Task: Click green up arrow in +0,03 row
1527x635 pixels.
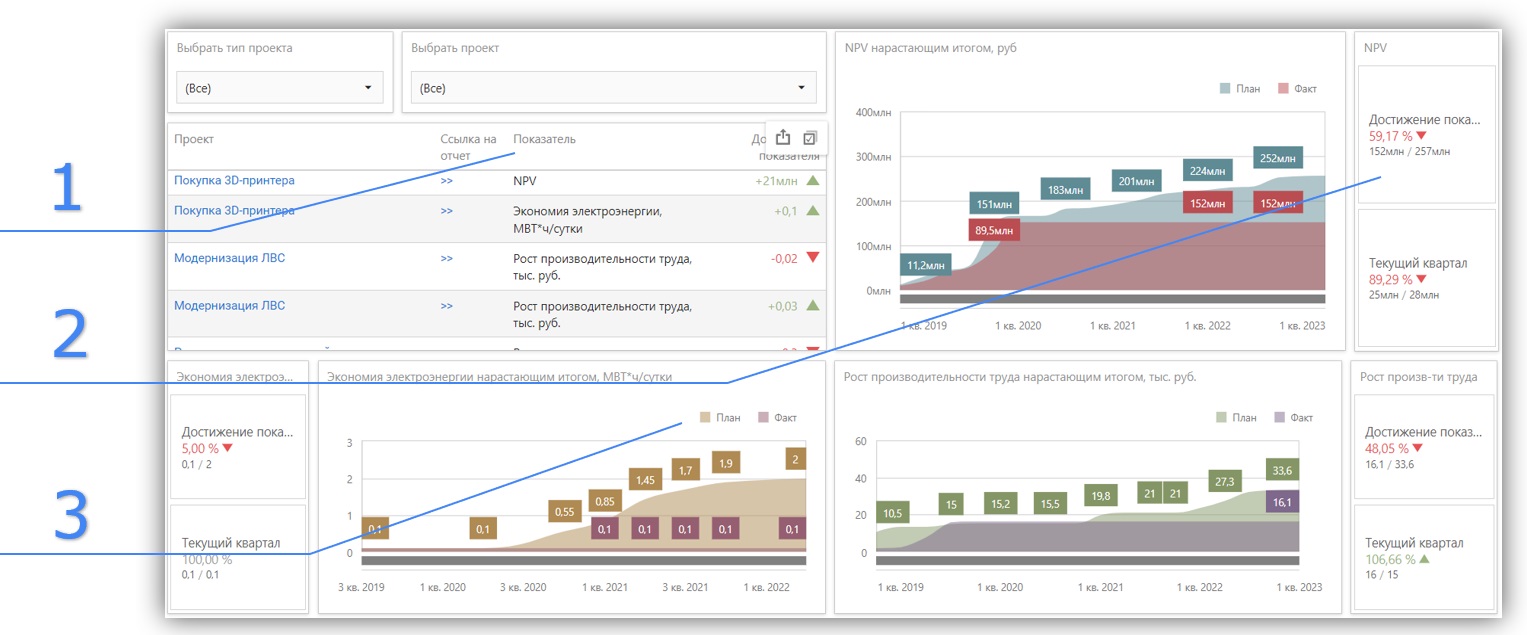Action: [813, 306]
